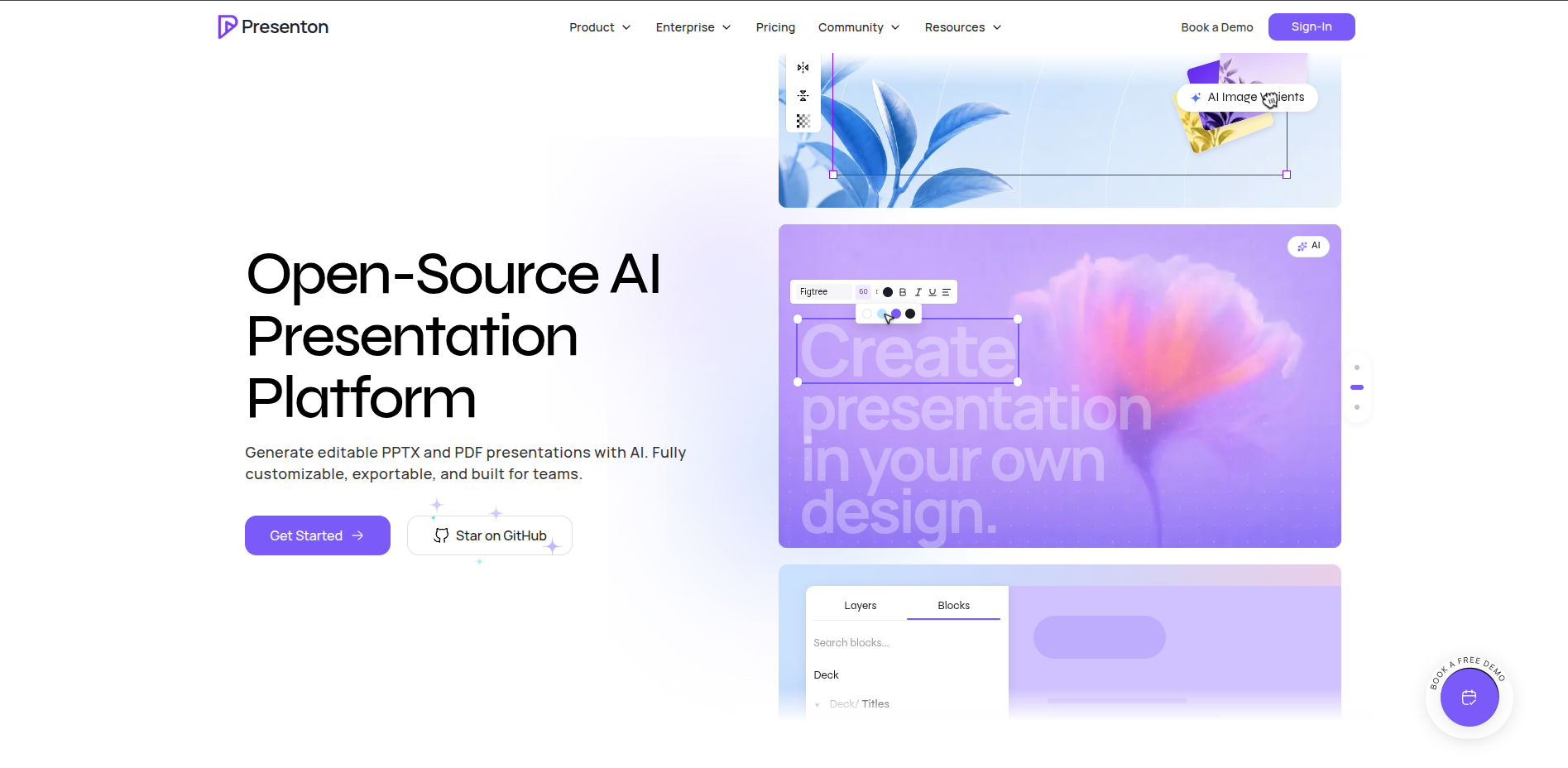Click the line height icon

(877, 291)
